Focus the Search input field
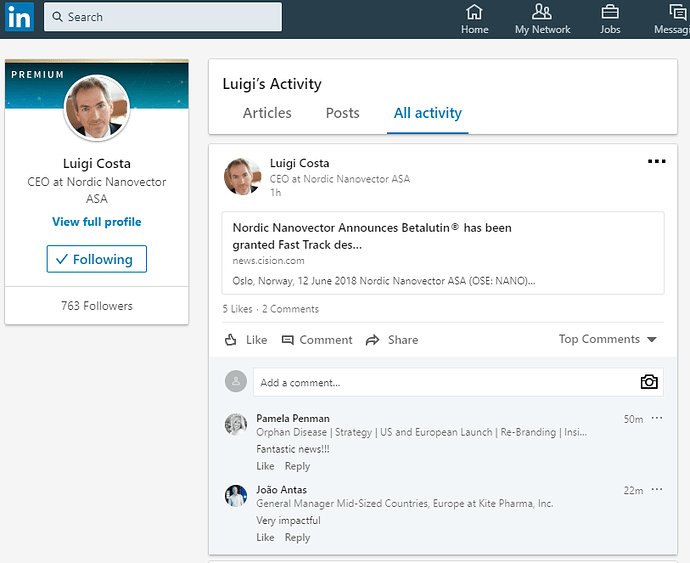The image size is (690, 563). tap(163, 17)
